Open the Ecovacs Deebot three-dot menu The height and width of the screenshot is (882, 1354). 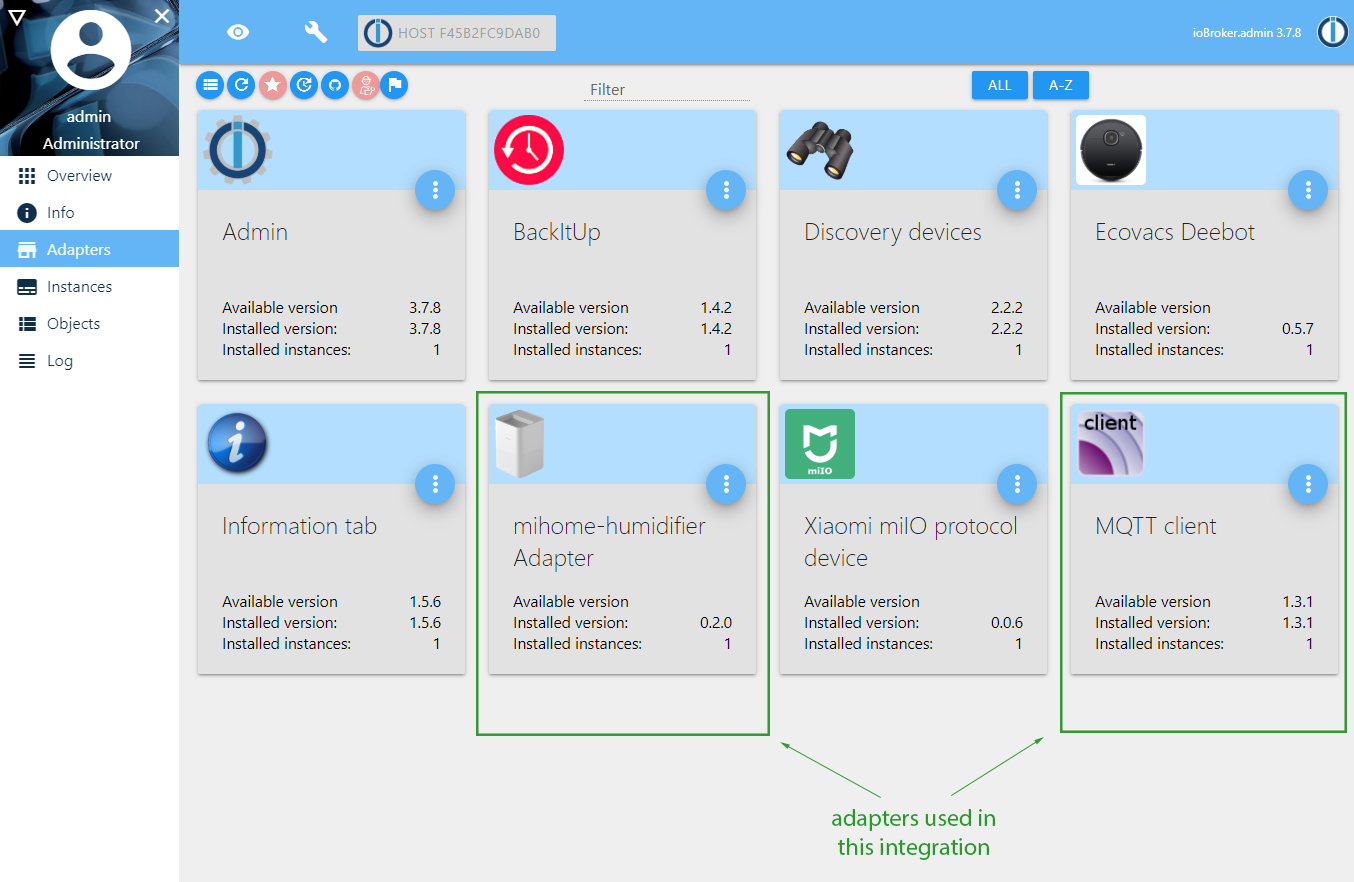click(1308, 190)
